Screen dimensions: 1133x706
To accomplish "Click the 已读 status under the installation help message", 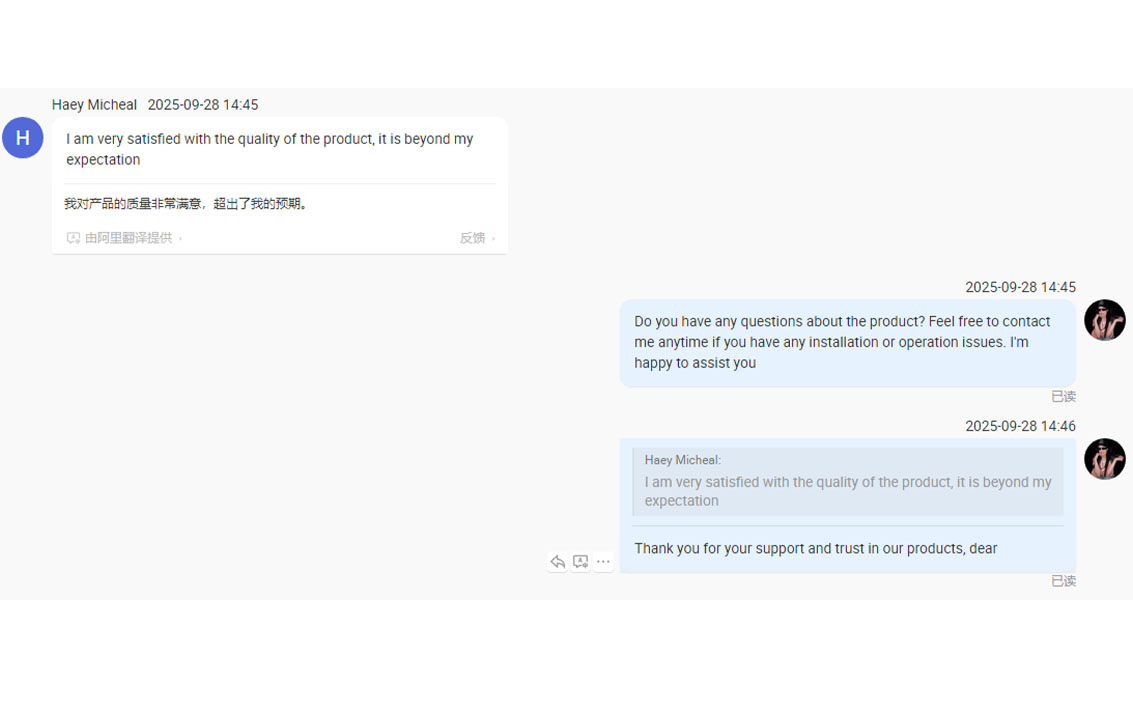I will [x=1063, y=397].
